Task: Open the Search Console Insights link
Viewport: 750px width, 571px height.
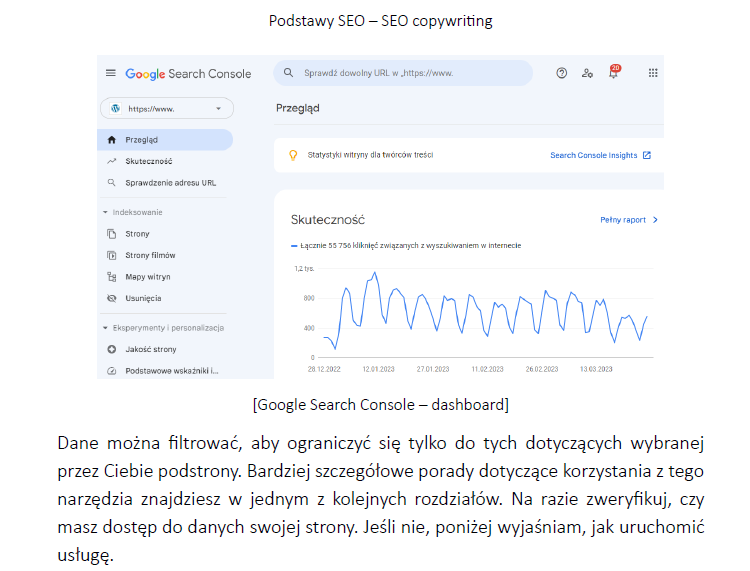Action: 600,155
